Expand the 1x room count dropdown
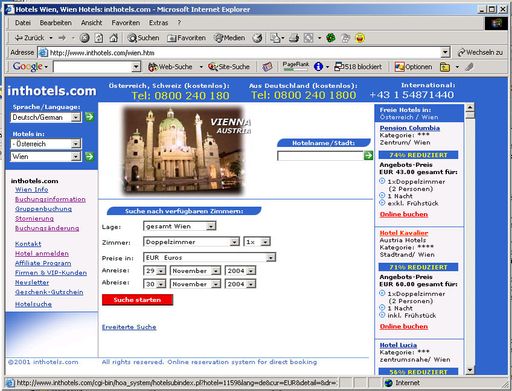 [265, 242]
